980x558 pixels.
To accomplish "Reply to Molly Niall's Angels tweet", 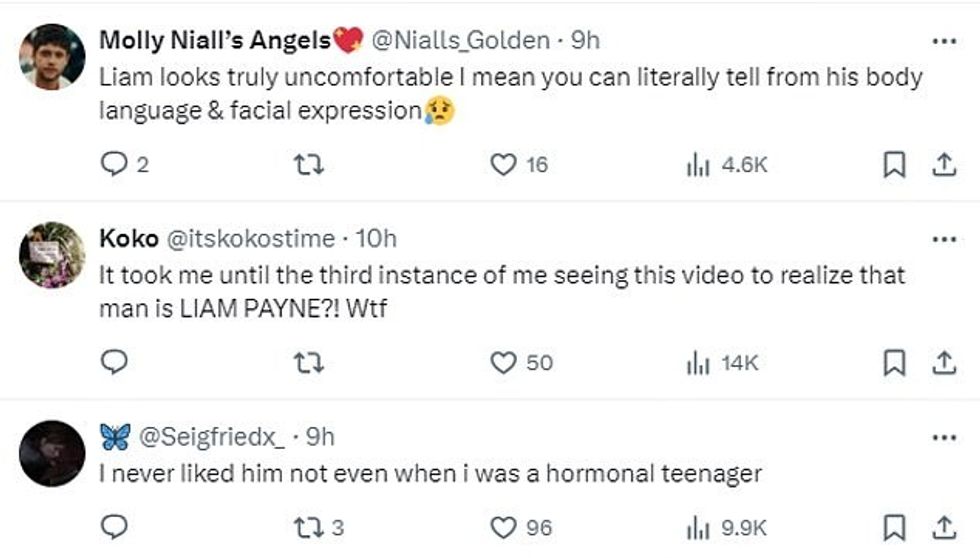I will (x=115, y=165).
